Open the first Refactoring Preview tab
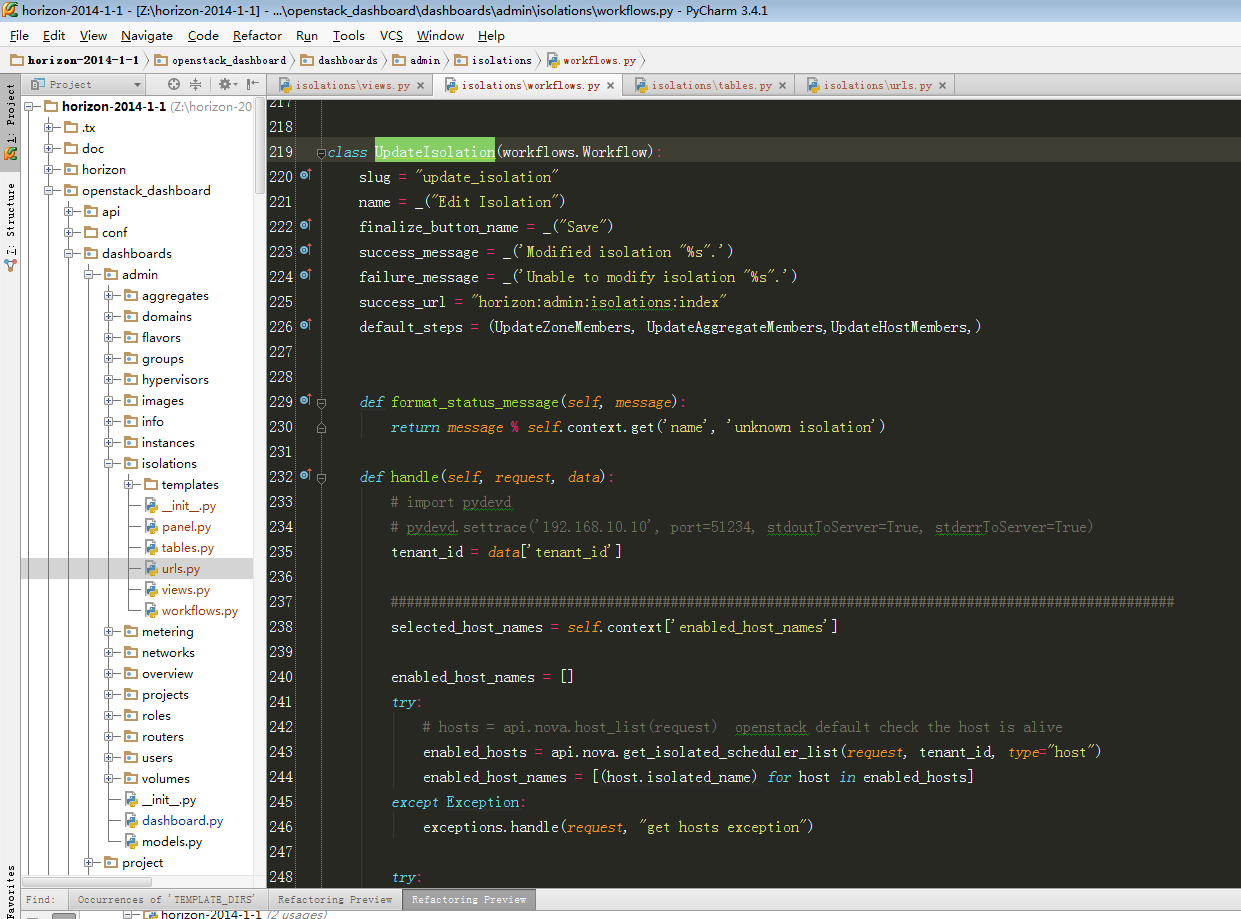The image size is (1241, 919). (335, 900)
